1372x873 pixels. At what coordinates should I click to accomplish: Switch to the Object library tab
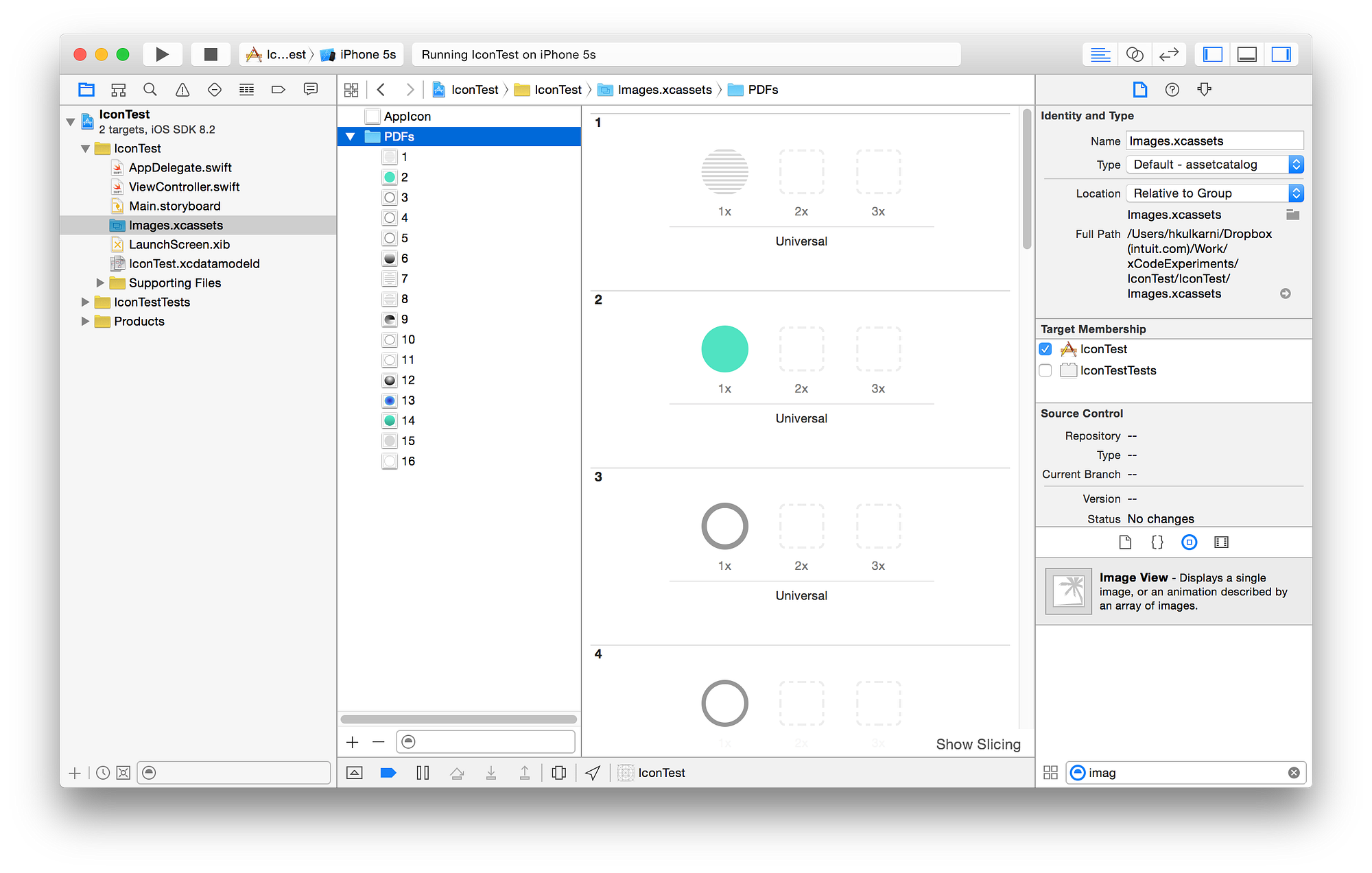pyautogui.click(x=1189, y=542)
